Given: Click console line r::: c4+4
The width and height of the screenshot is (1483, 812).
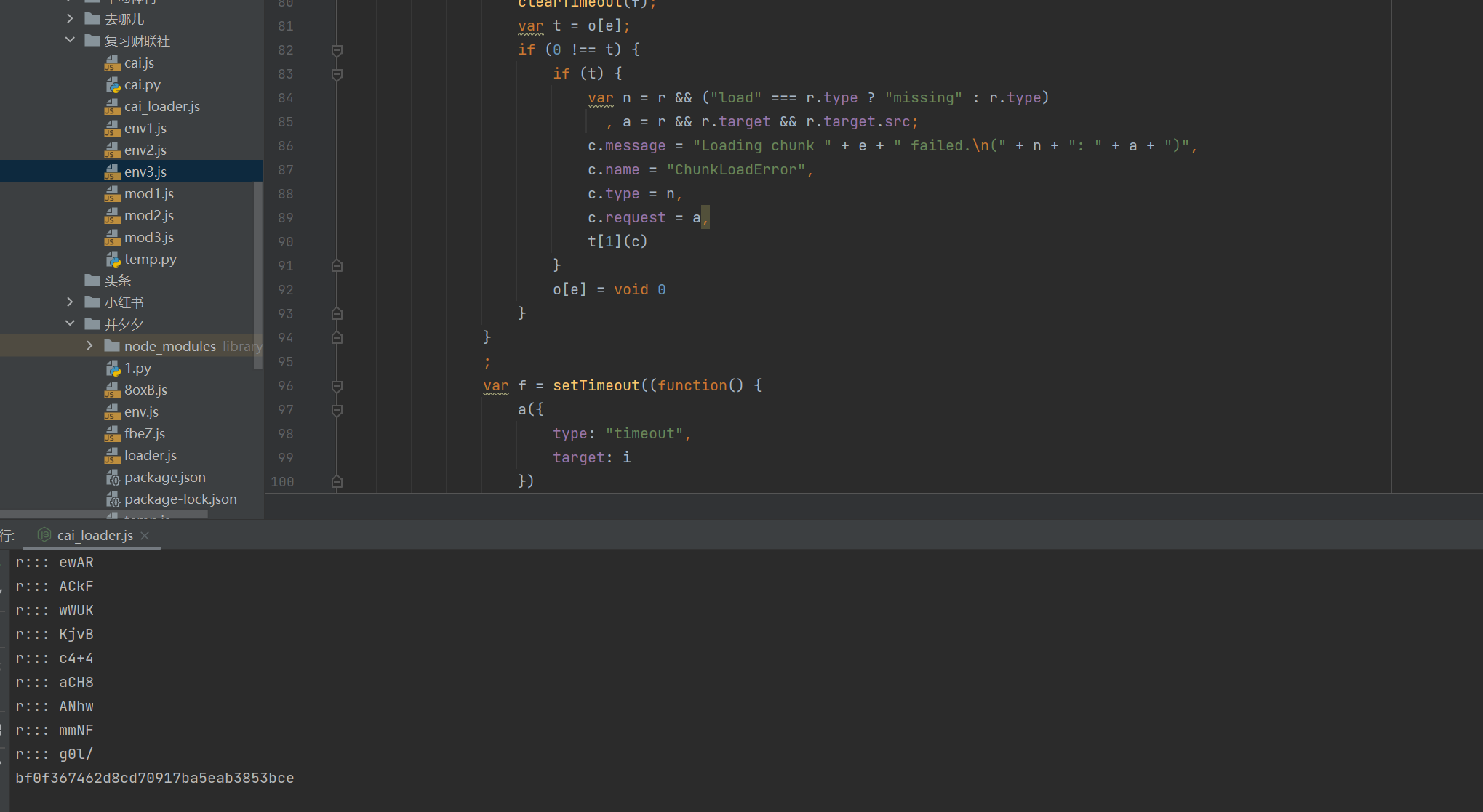Looking at the screenshot, I should [x=55, y=659].
